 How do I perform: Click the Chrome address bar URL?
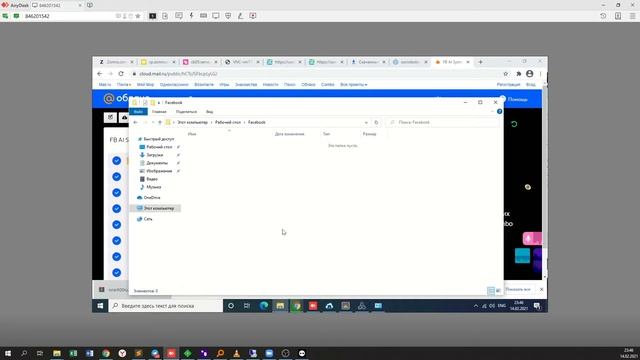pyautogui.click(x=178, y=74)
